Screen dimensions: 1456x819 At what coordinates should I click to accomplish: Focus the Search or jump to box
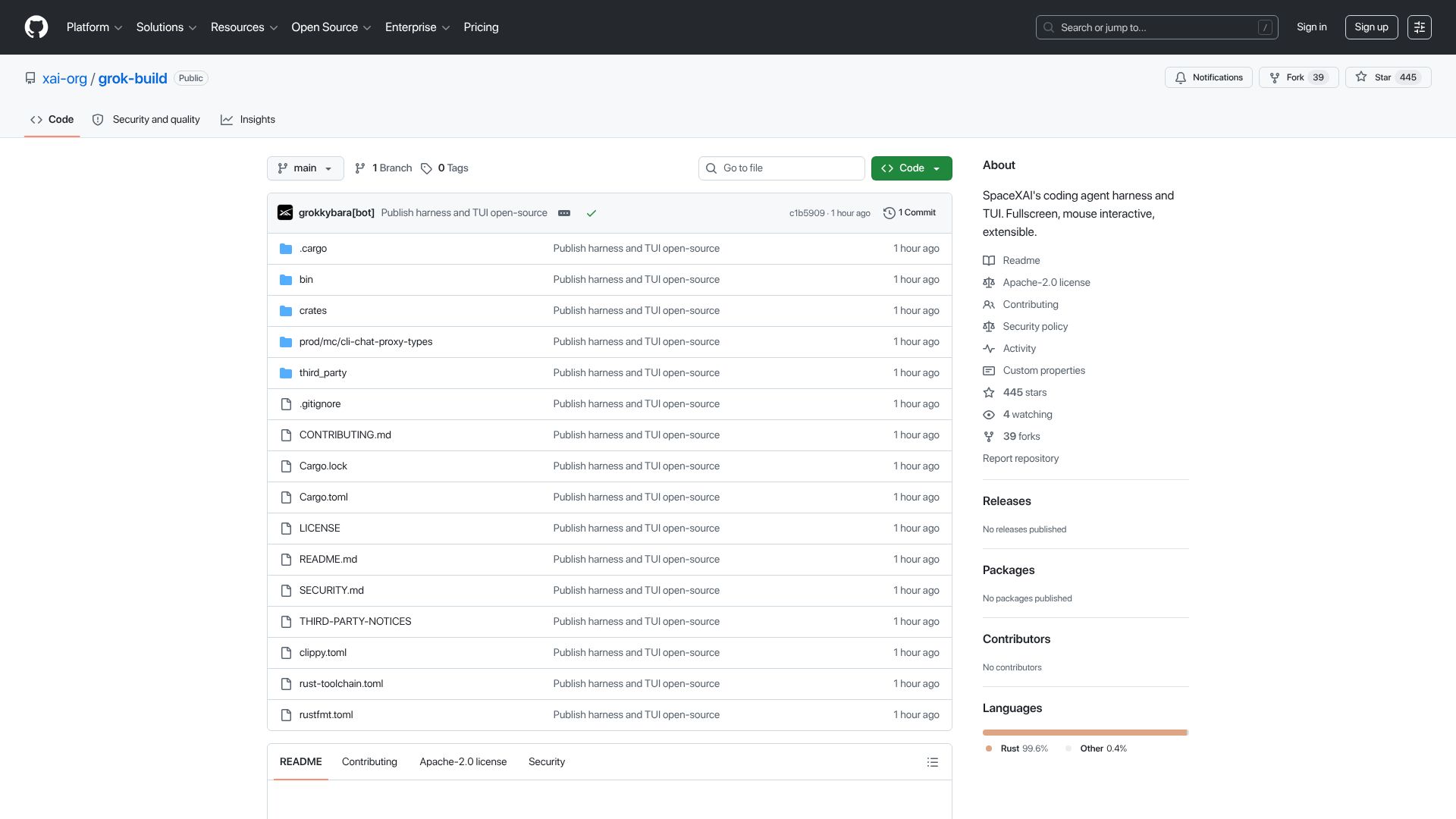tap(1156, 27)
